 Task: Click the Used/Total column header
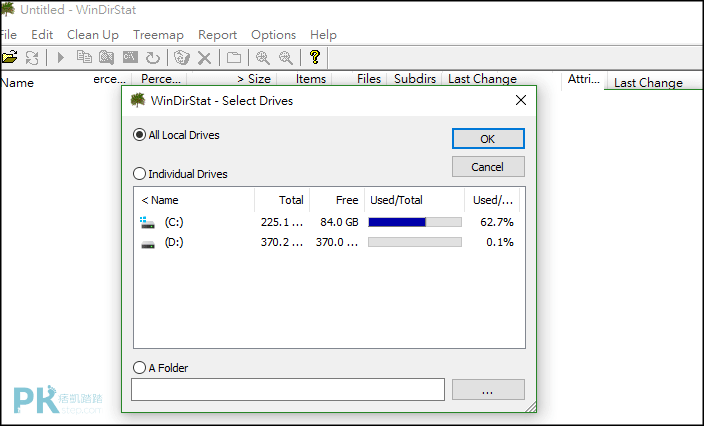pyautogui.click(x=414, y=200)
